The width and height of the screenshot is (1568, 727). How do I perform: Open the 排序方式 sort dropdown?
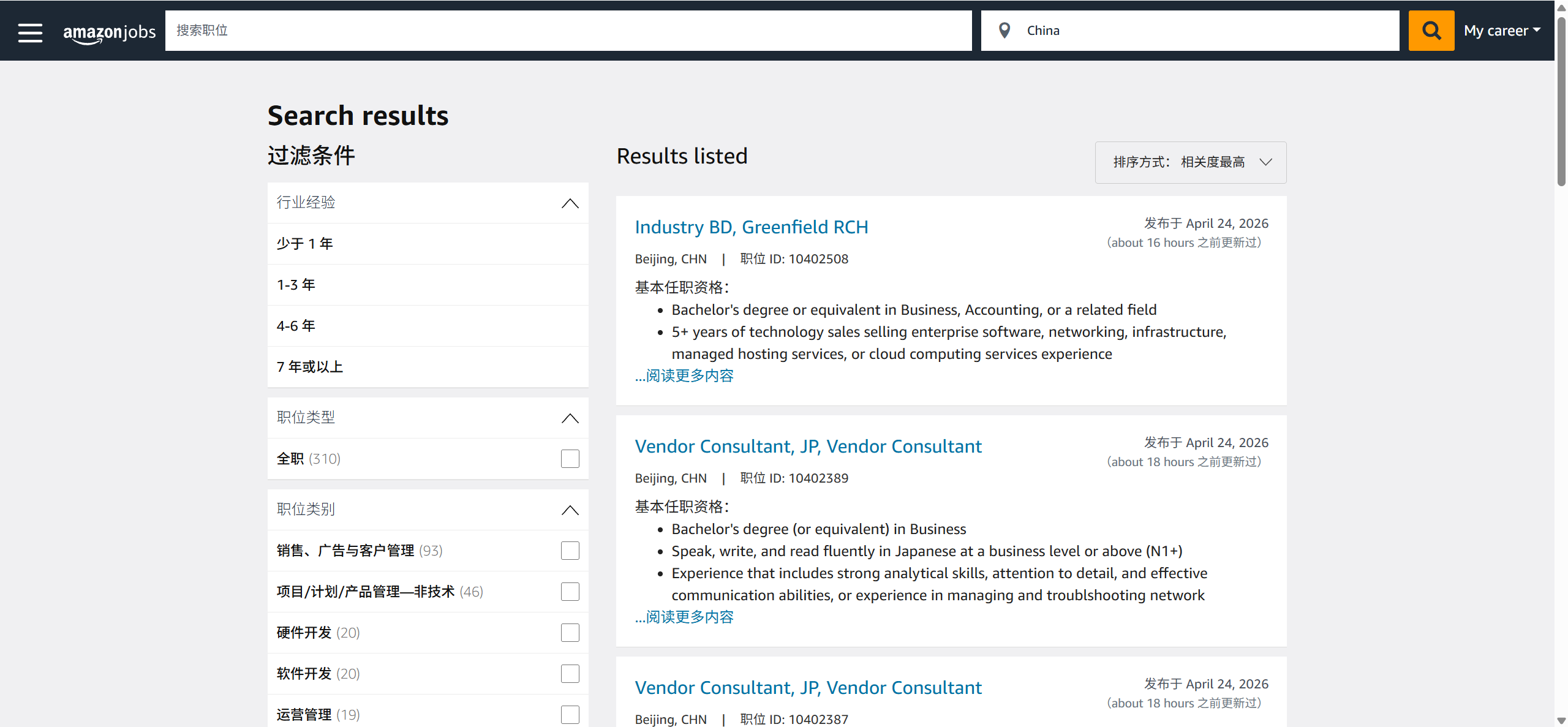(1190, 162)
